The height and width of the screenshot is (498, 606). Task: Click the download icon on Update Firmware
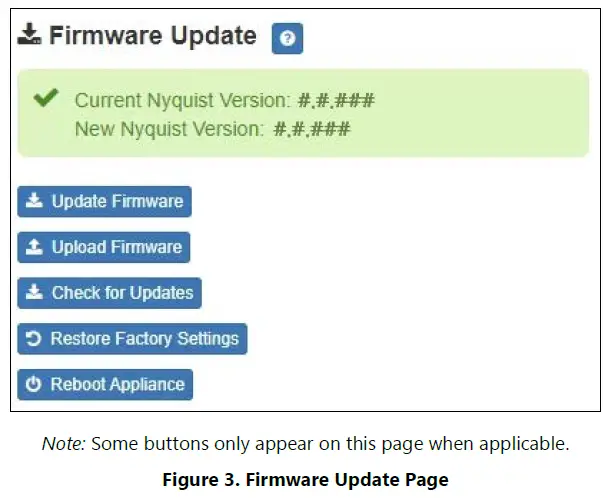point(34,201)
